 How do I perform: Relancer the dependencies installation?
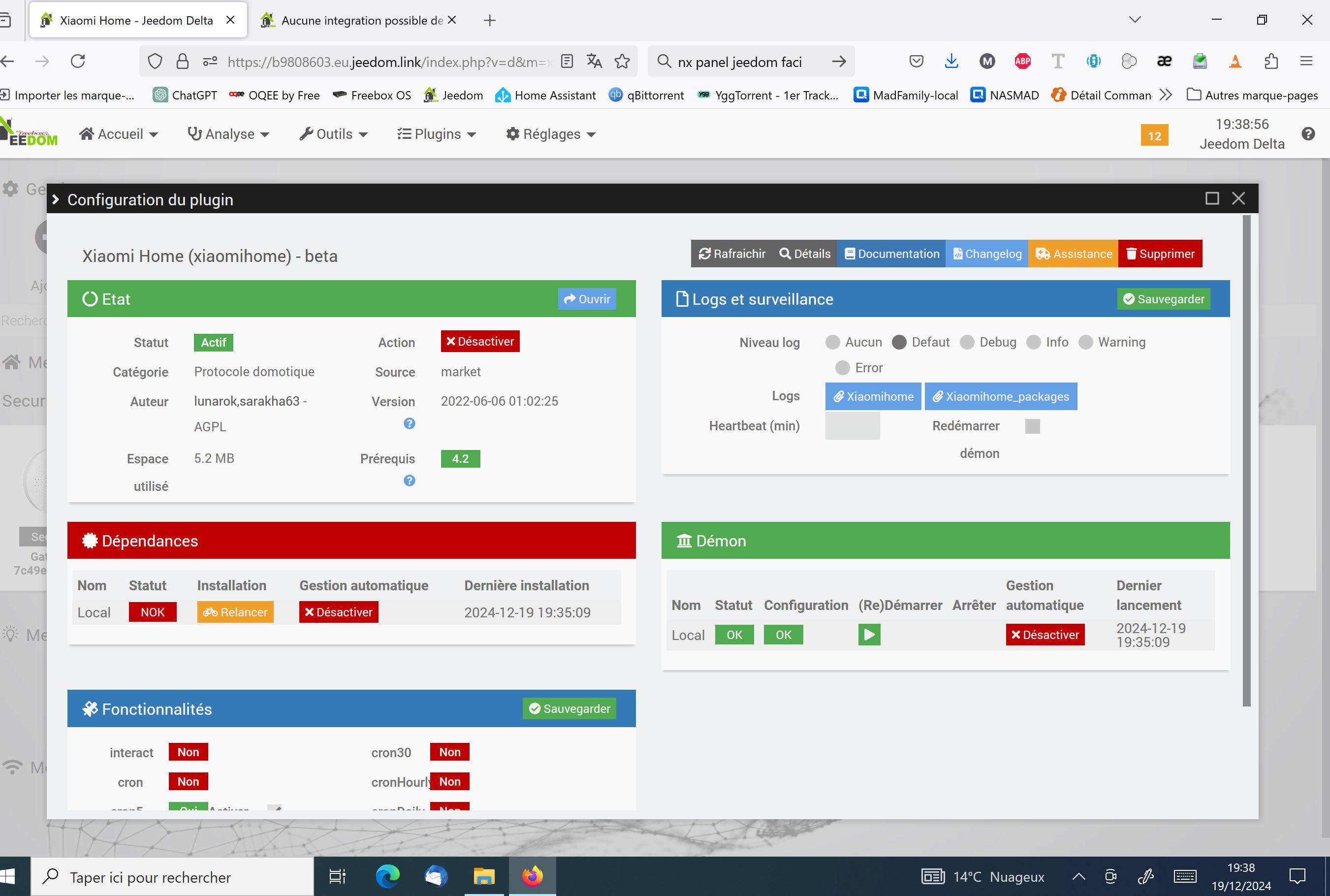(x=235, y=612)
